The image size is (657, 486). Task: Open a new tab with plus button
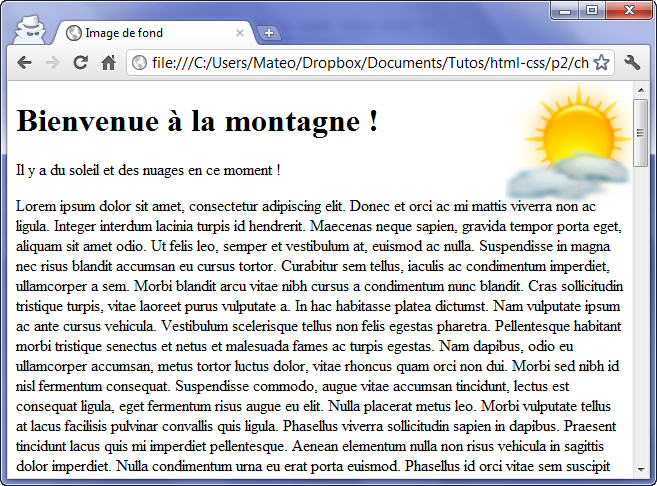(x=268, y=34)
